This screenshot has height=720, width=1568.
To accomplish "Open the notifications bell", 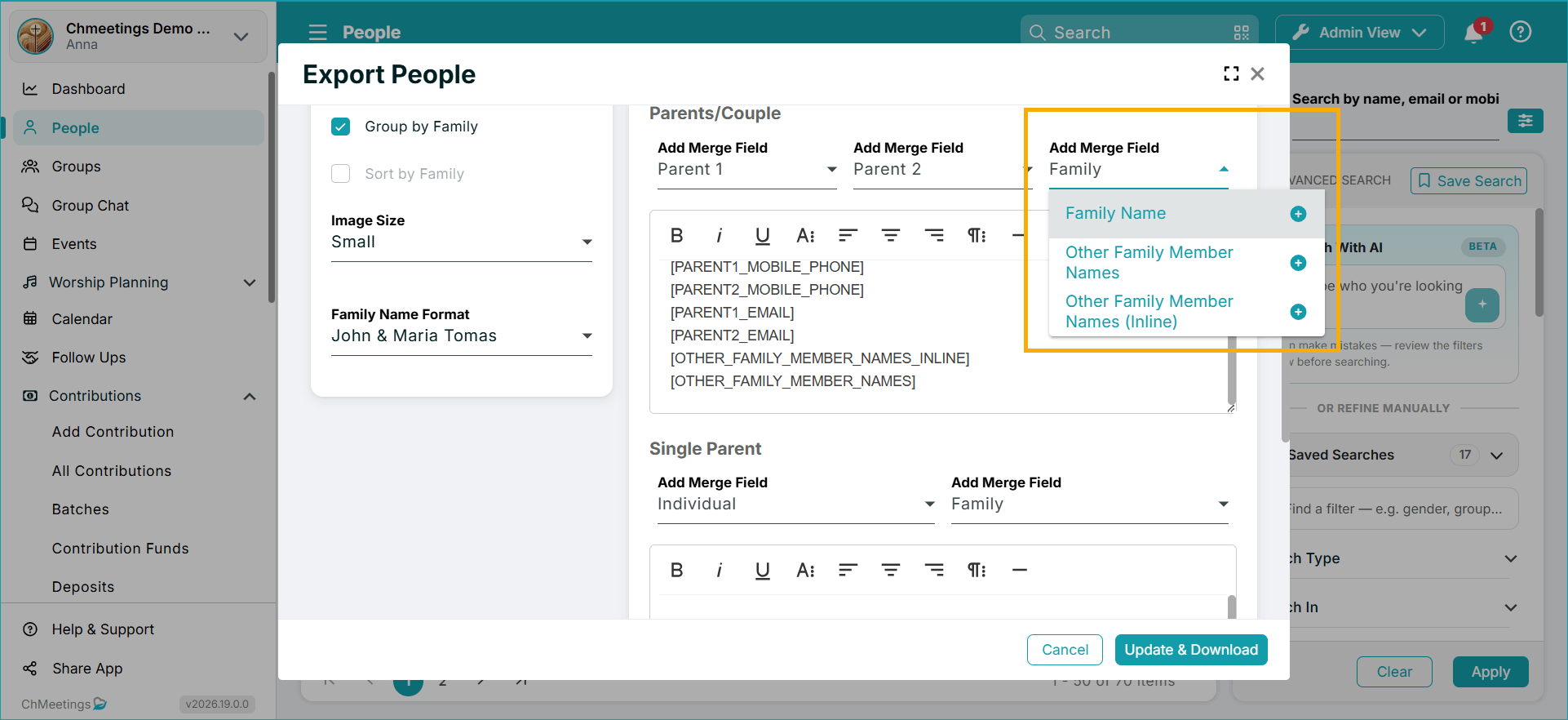I will coord(1473,33).
